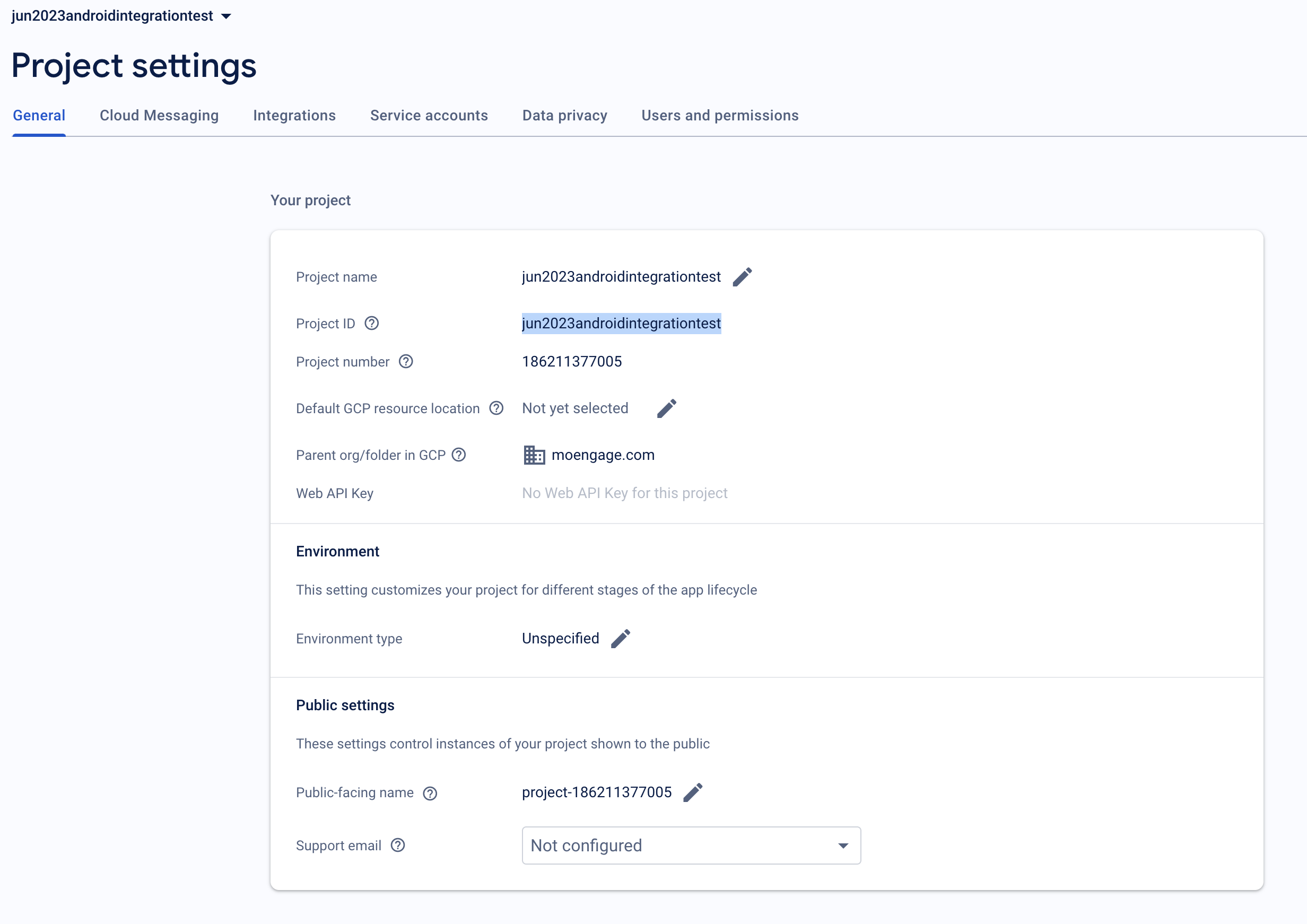Click Project ID help question icon
The height and width of the screenshot is (924, 1307).
coord(372,324)
